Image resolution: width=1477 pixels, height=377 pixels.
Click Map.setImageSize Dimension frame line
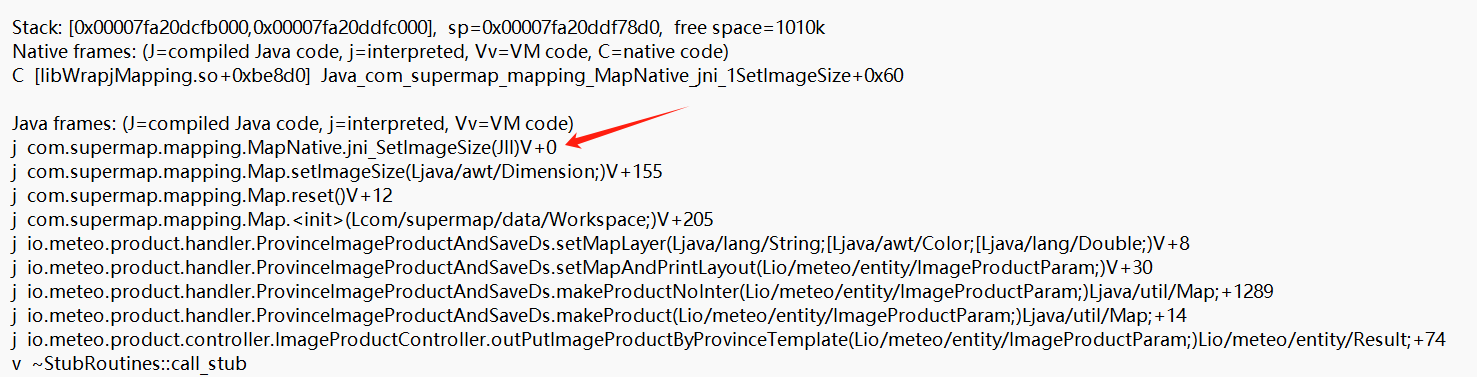337,172
